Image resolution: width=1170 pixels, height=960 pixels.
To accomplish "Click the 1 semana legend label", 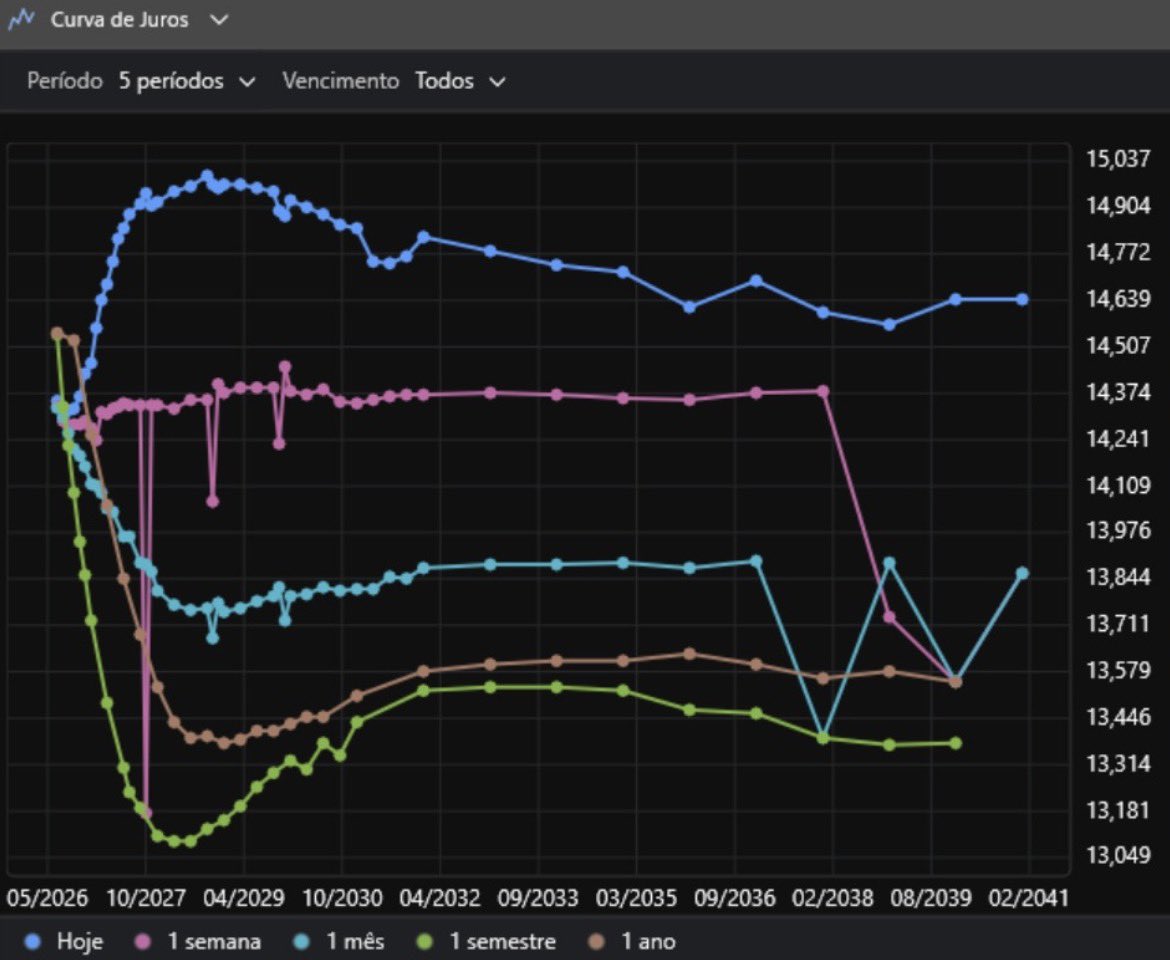I will click(x=214, y=941).
